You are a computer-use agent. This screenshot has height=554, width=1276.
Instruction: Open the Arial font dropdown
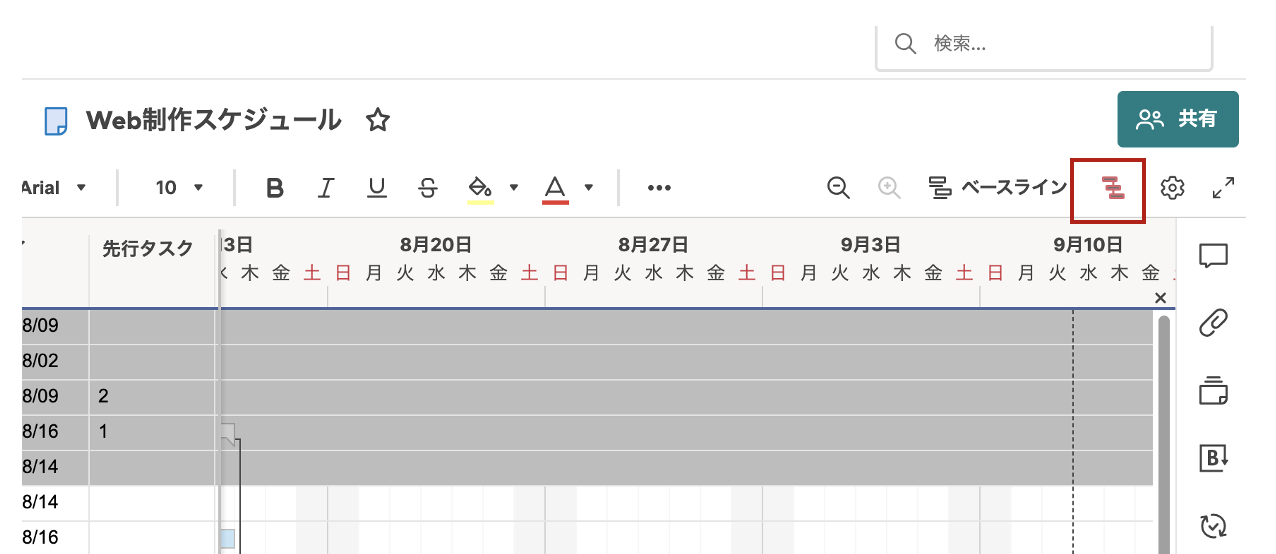point(55,187)
